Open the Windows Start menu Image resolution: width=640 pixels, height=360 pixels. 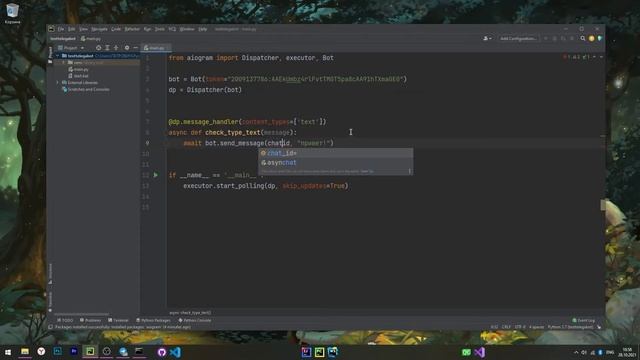[7, 352]
